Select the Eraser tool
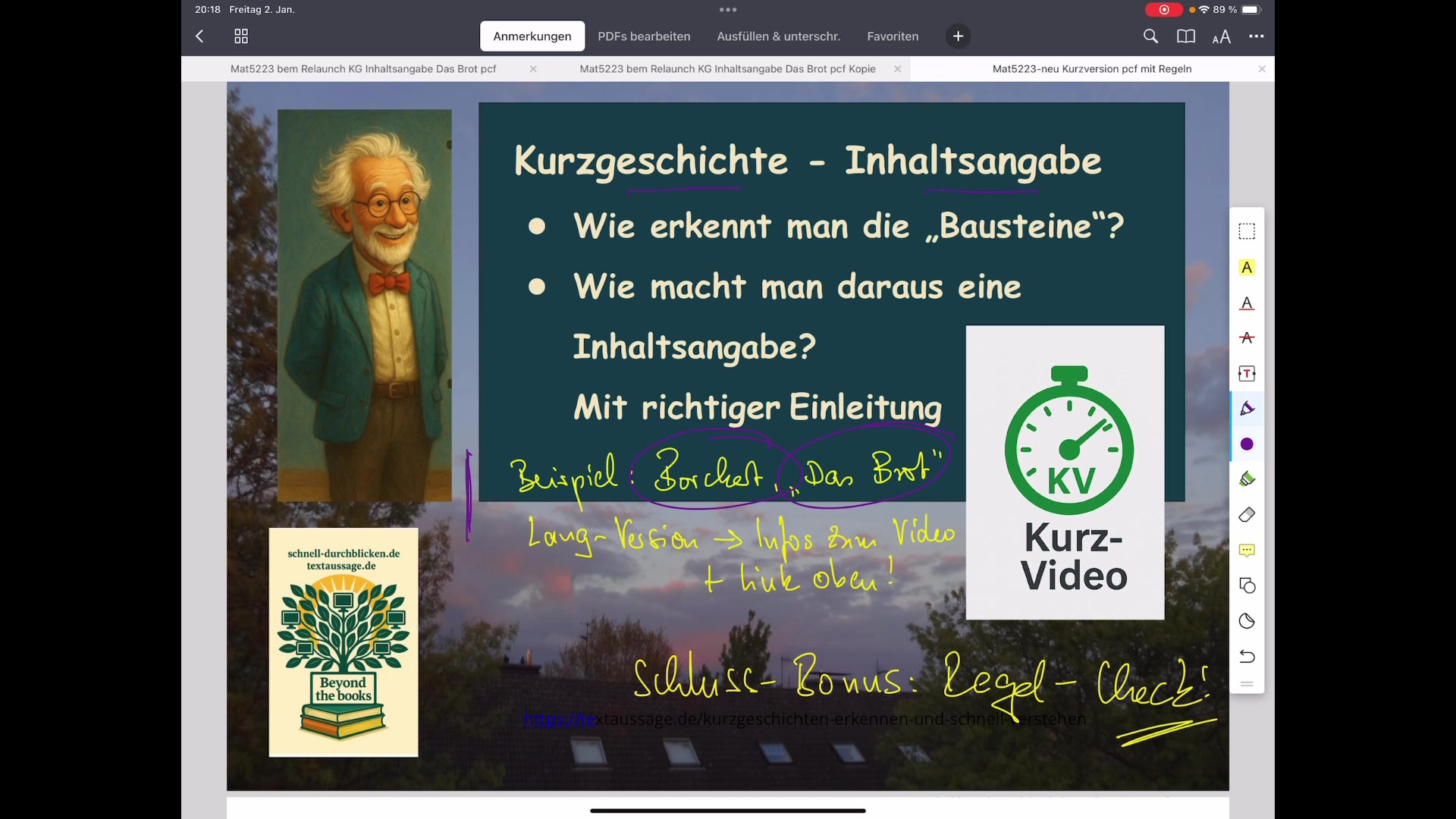1456x819 pixels. (1247, 514)
